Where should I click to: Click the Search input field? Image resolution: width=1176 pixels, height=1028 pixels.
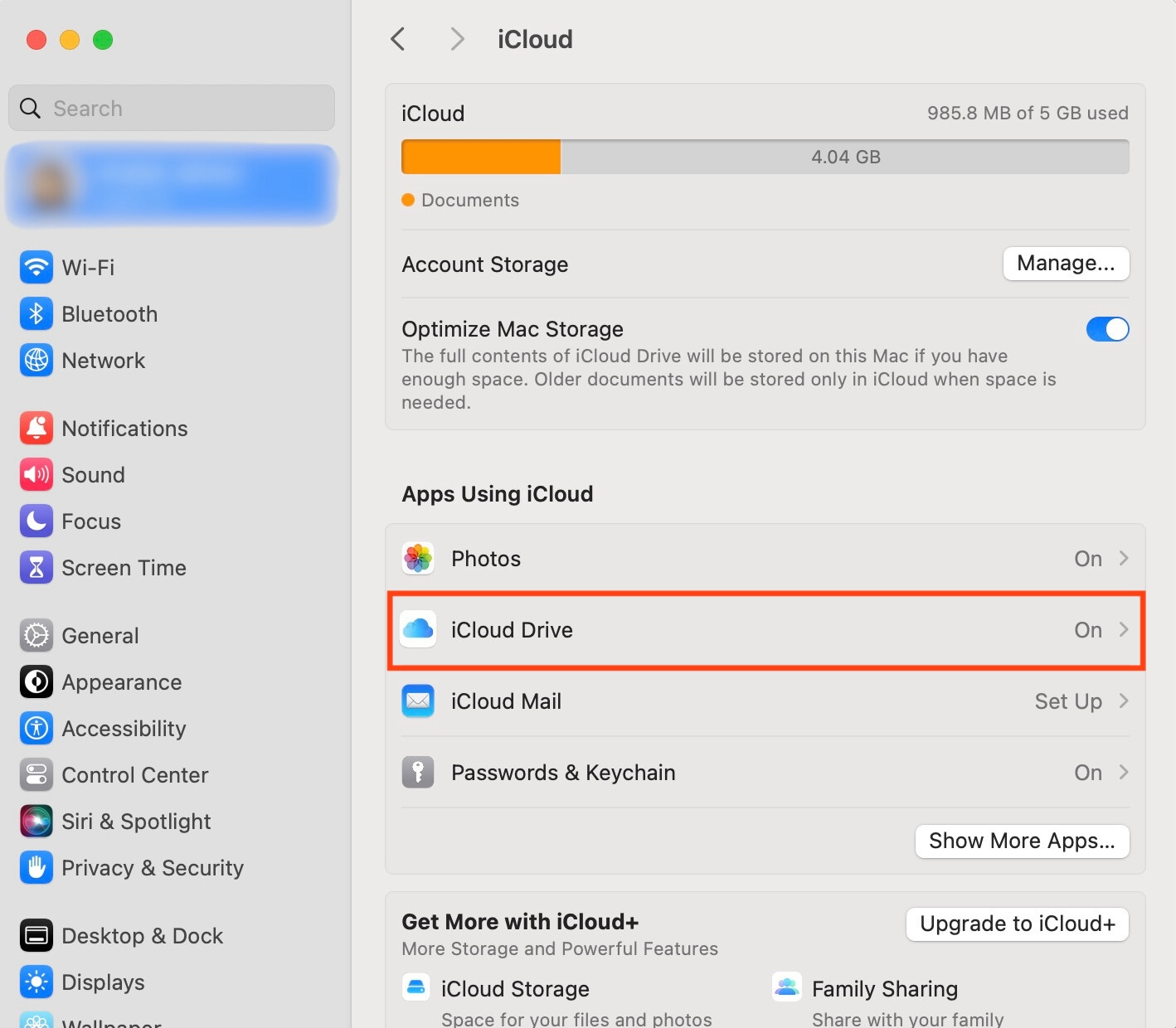[172, 108]
